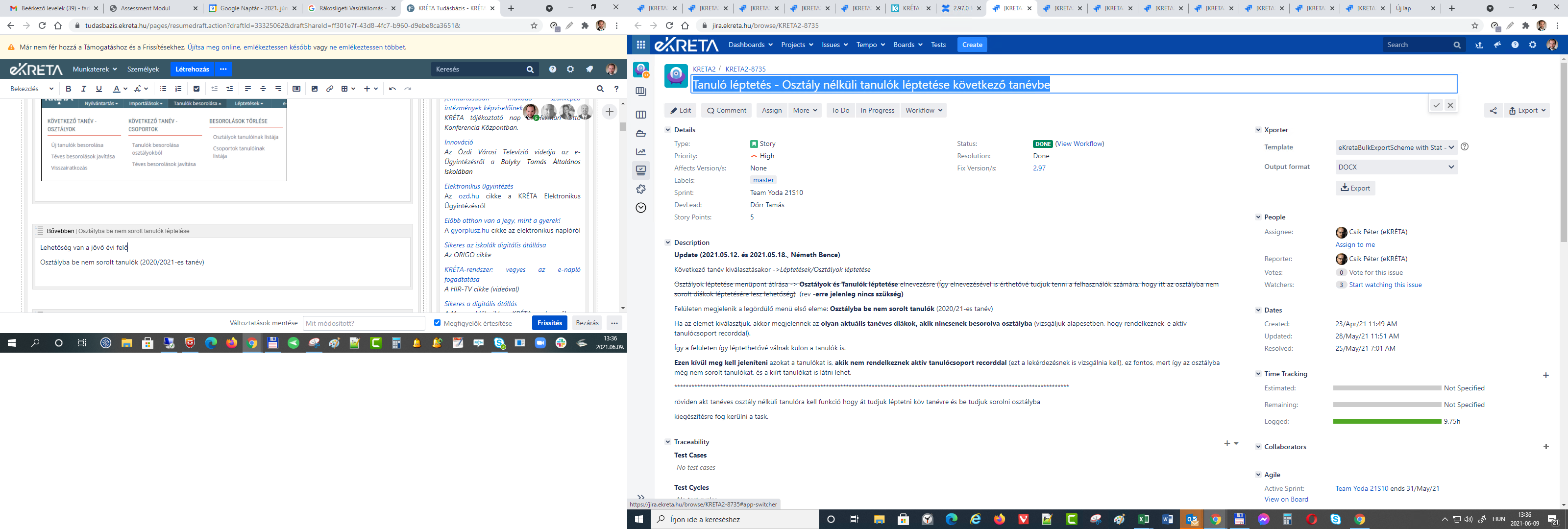Open Munkaterek menu in Confluence

tap(95, 70)
